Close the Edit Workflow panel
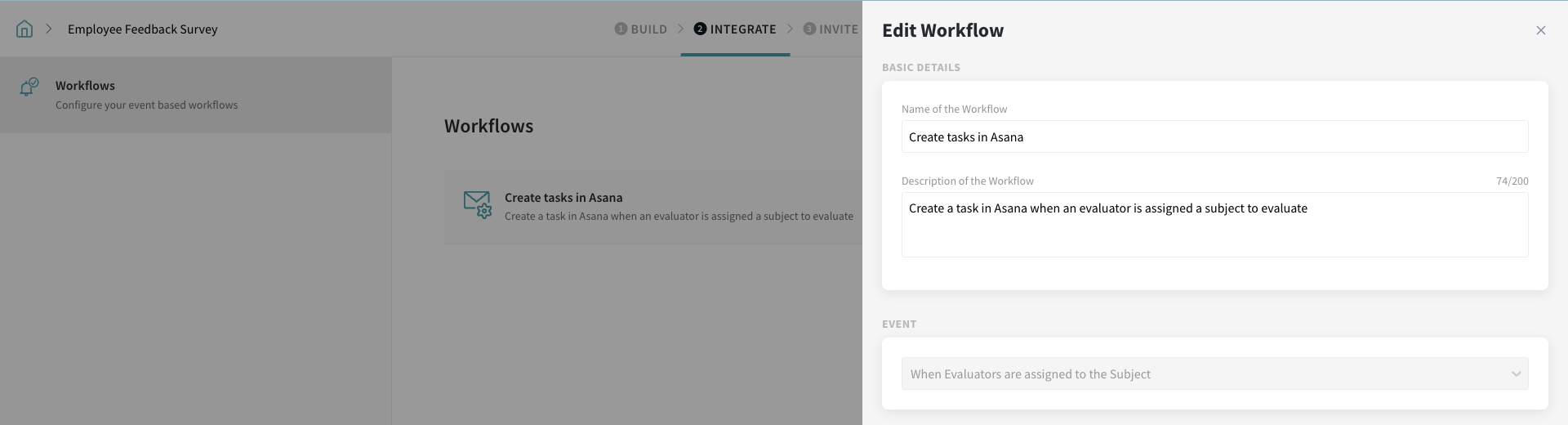 click(1540, 30)
